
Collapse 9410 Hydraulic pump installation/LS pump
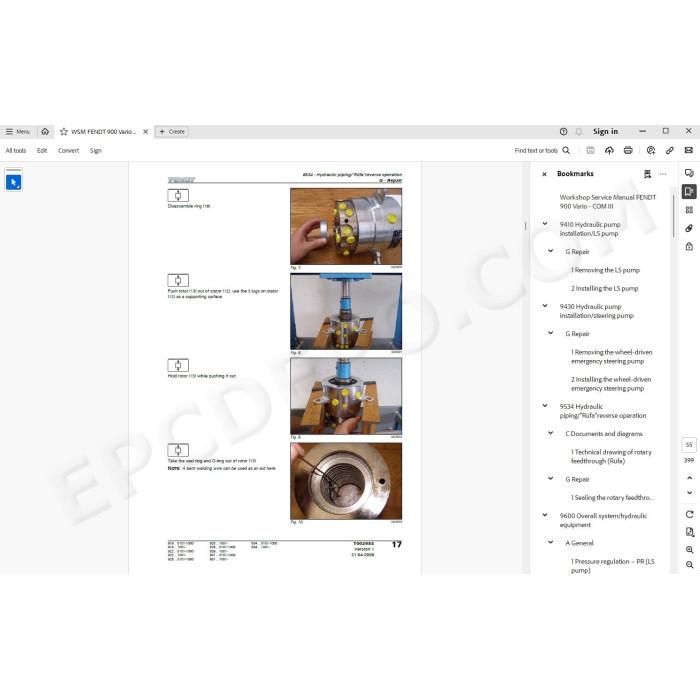click(x=545, y=224)
